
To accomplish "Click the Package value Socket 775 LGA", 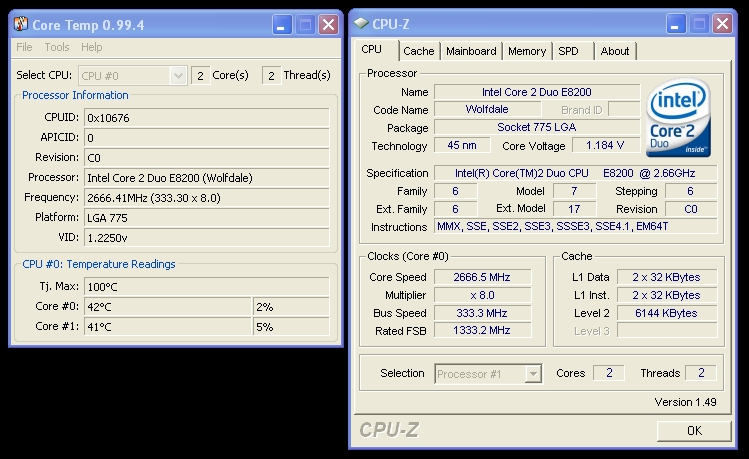I will pos(537,127).
